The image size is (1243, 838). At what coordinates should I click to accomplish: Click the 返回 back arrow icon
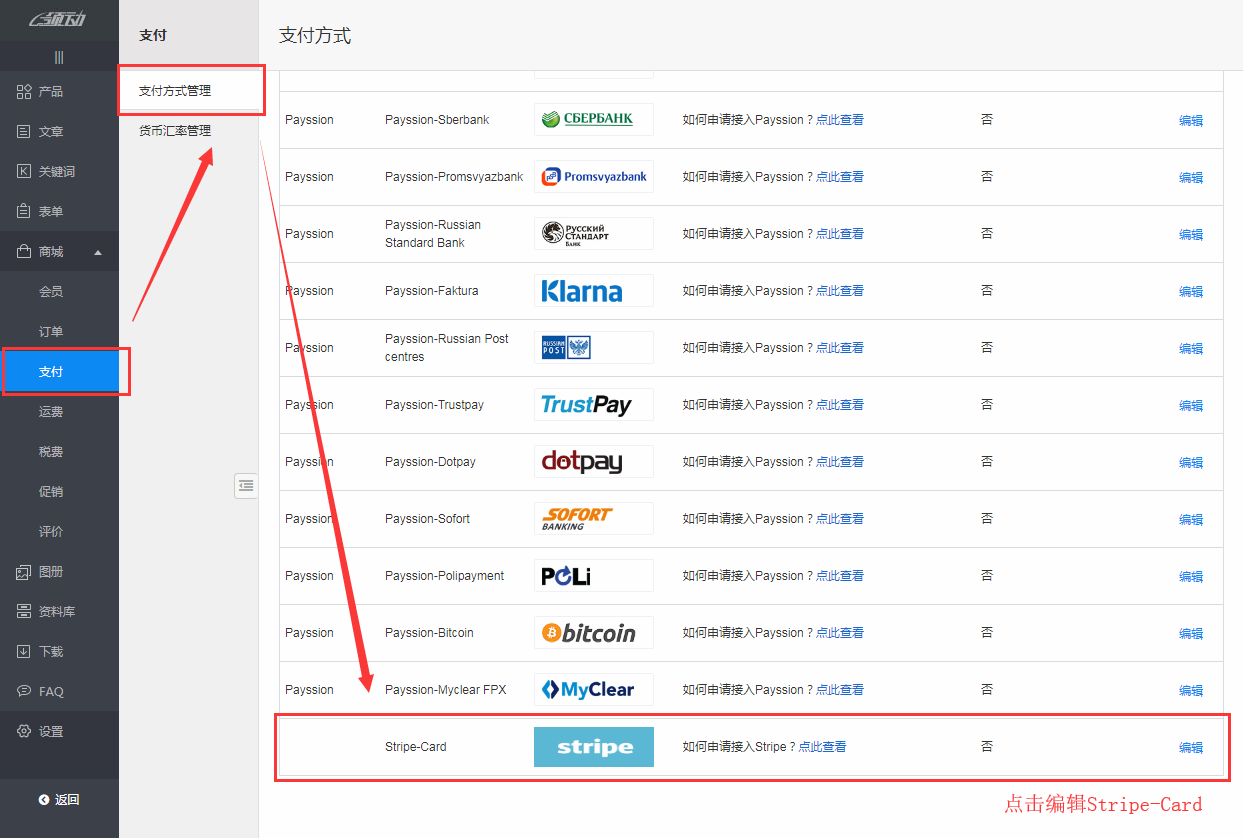pos(44,800)
